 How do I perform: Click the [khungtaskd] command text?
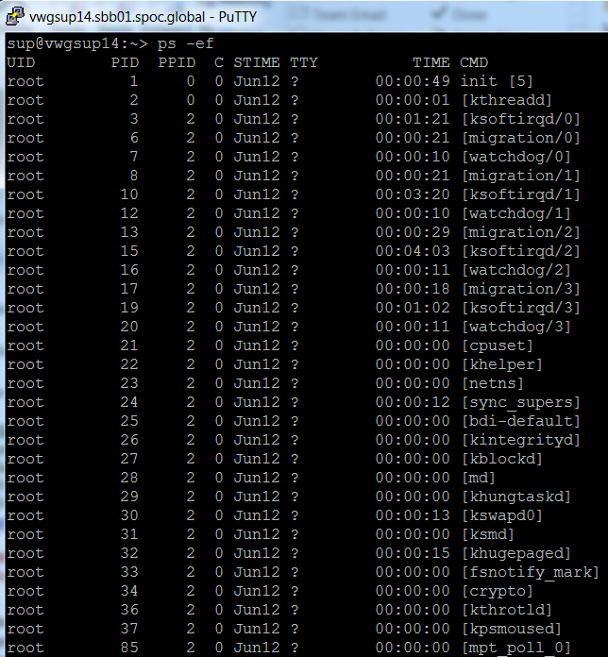pyautogui.click(x=516, y=497)
